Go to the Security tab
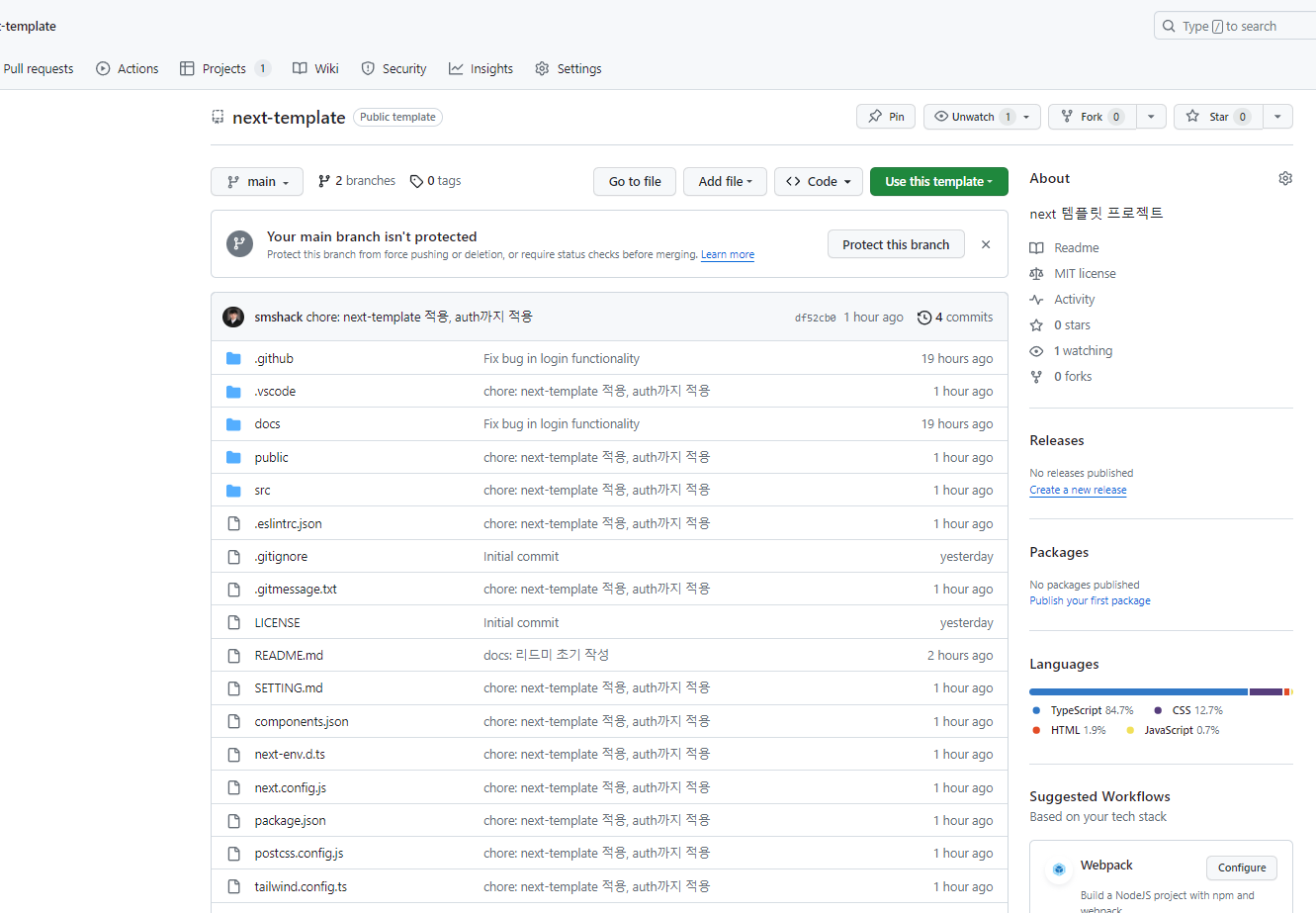This screenshot has height=913, width=1316. click(x=394, y=68)
